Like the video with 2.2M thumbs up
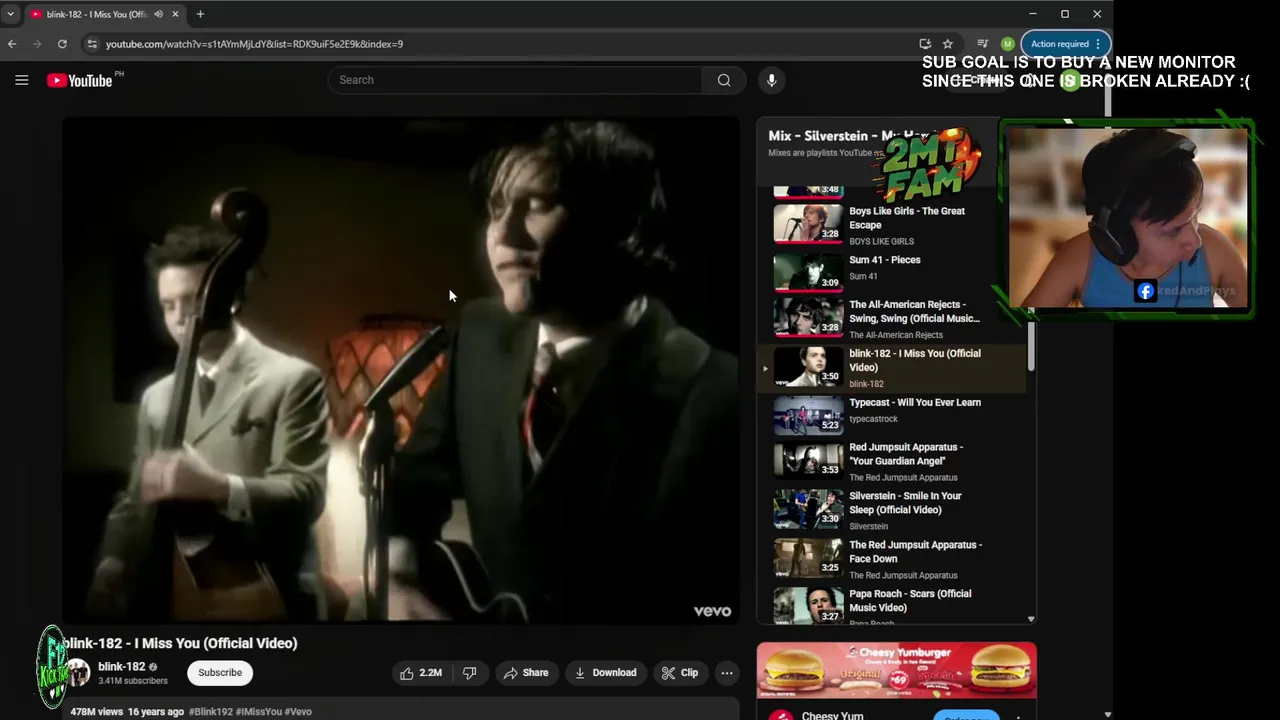The image size is (1280, 720). (421, 673)
